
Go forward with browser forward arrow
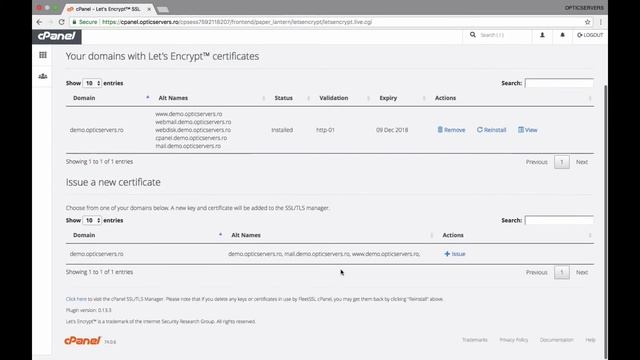pyautogui.click(x=51, y=22)
